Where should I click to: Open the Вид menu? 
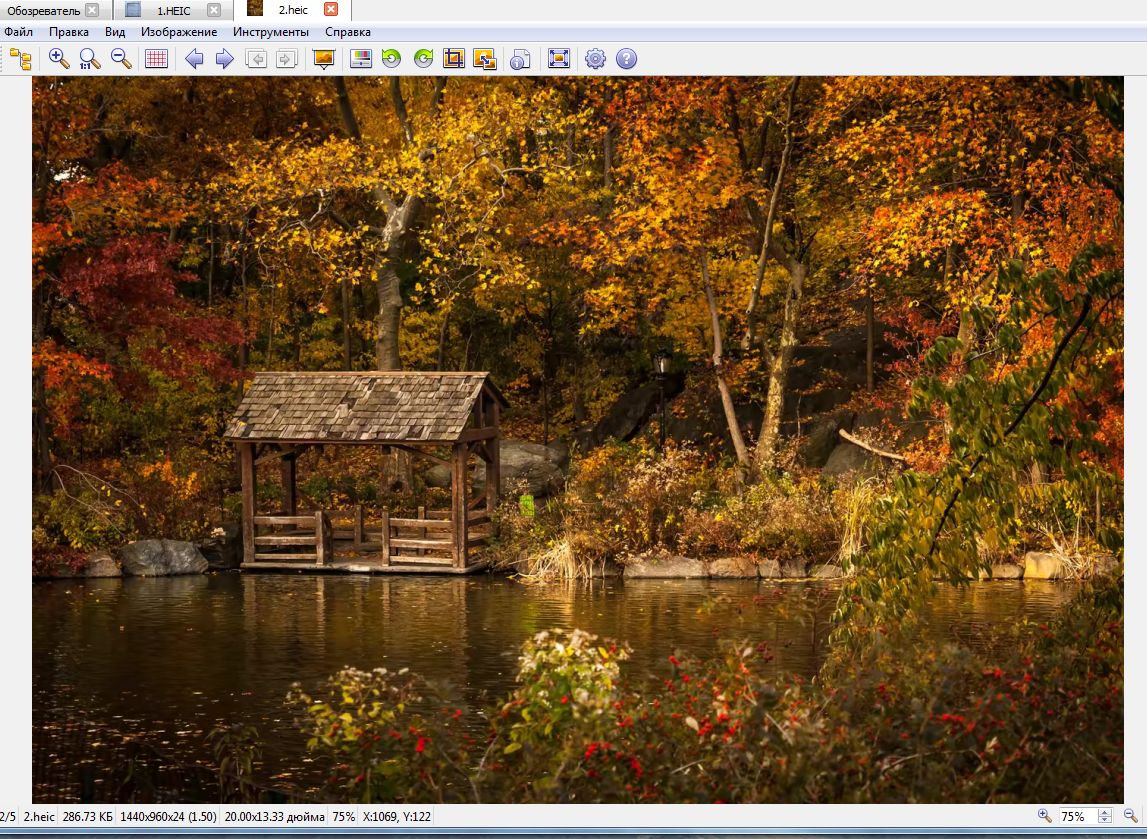pos(115,32)
